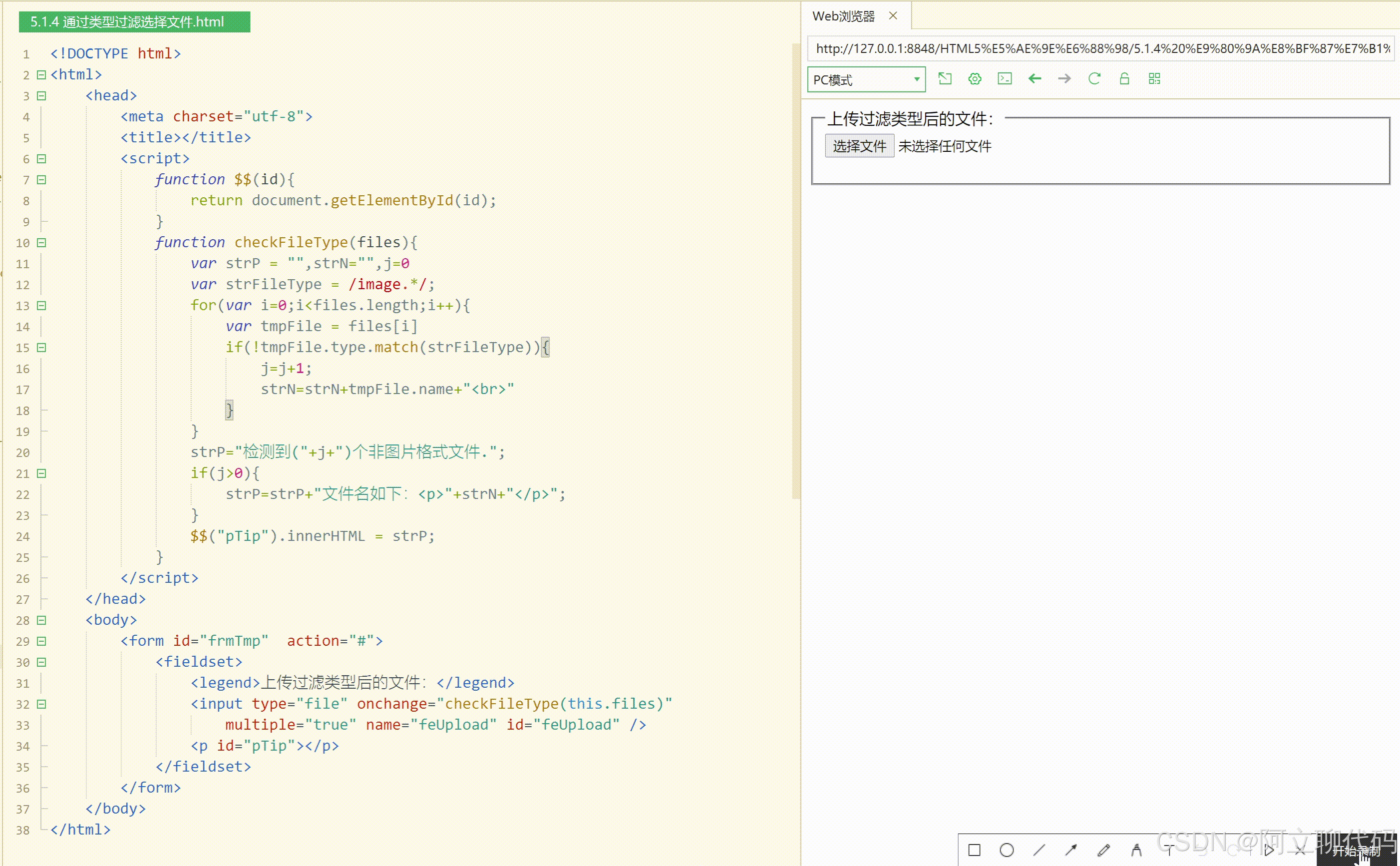Viewport: 1400px width, 866px height.
Task: Select the text annotation tool
Action: coord(1169,850)
